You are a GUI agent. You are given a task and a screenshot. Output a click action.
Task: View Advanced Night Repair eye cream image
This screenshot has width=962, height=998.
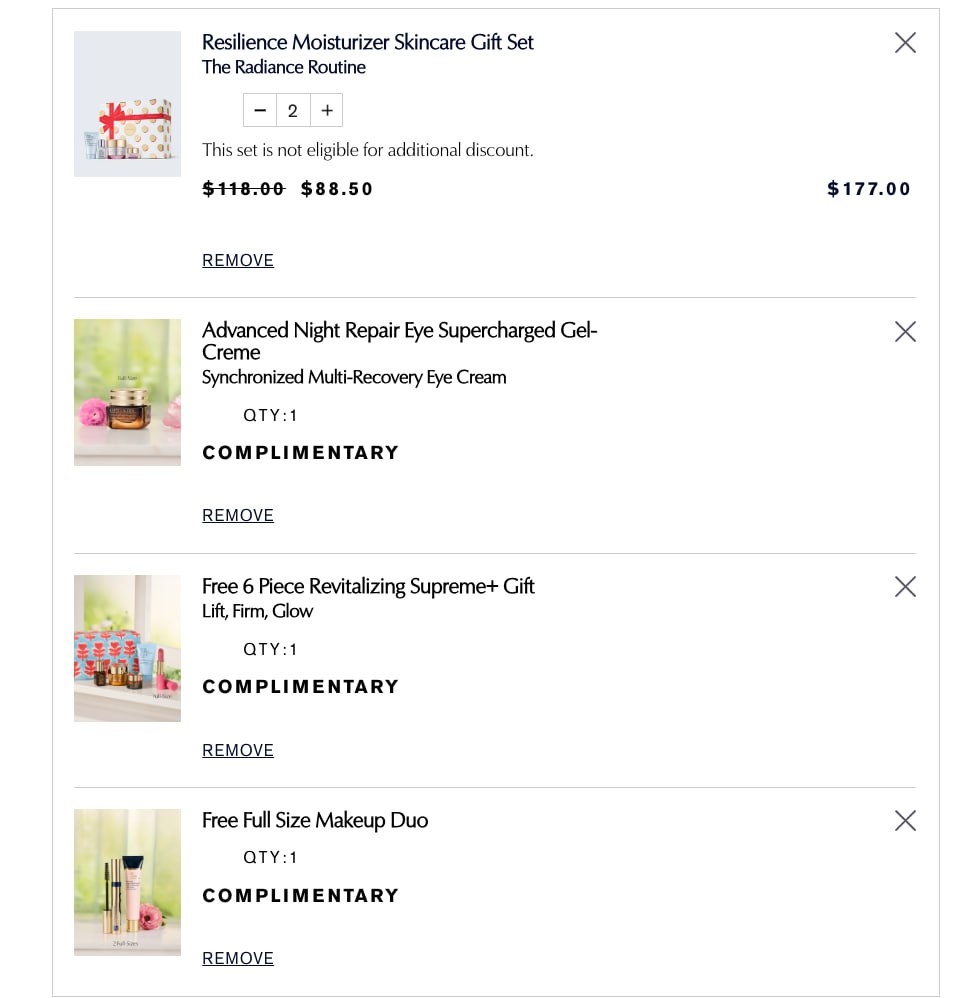(x=128, y=392)
